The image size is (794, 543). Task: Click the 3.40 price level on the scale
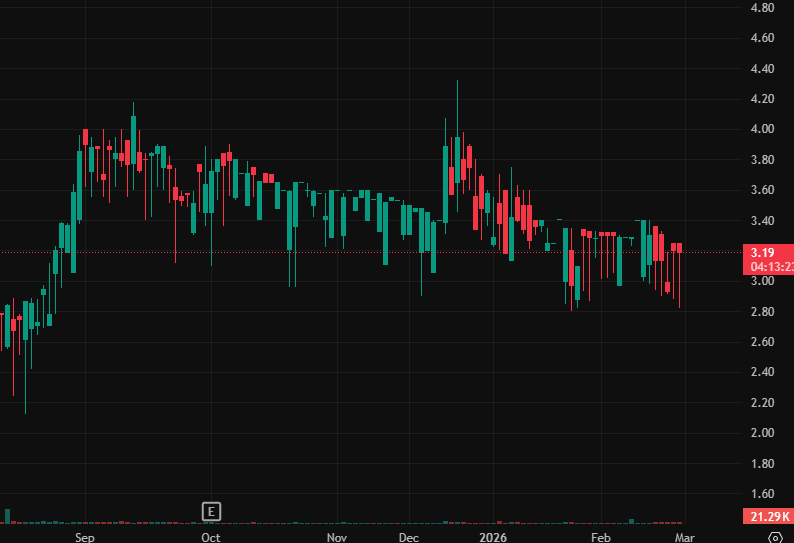(x=762, y=220)
